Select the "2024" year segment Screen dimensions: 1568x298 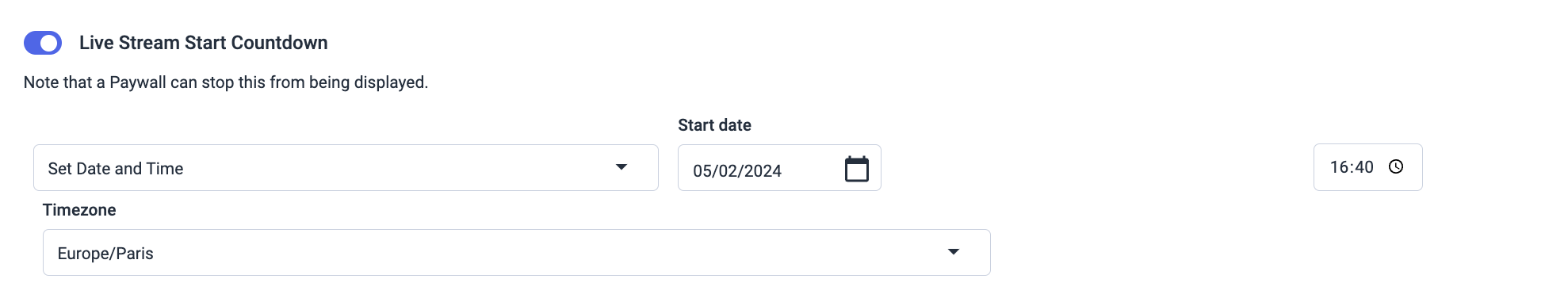(x=763, y=171)
